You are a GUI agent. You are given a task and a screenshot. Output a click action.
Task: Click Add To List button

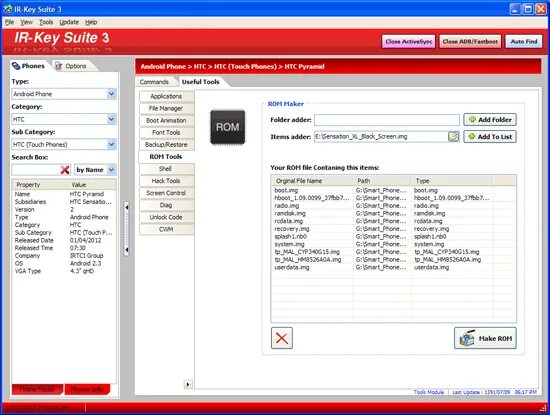pos(490,136)
